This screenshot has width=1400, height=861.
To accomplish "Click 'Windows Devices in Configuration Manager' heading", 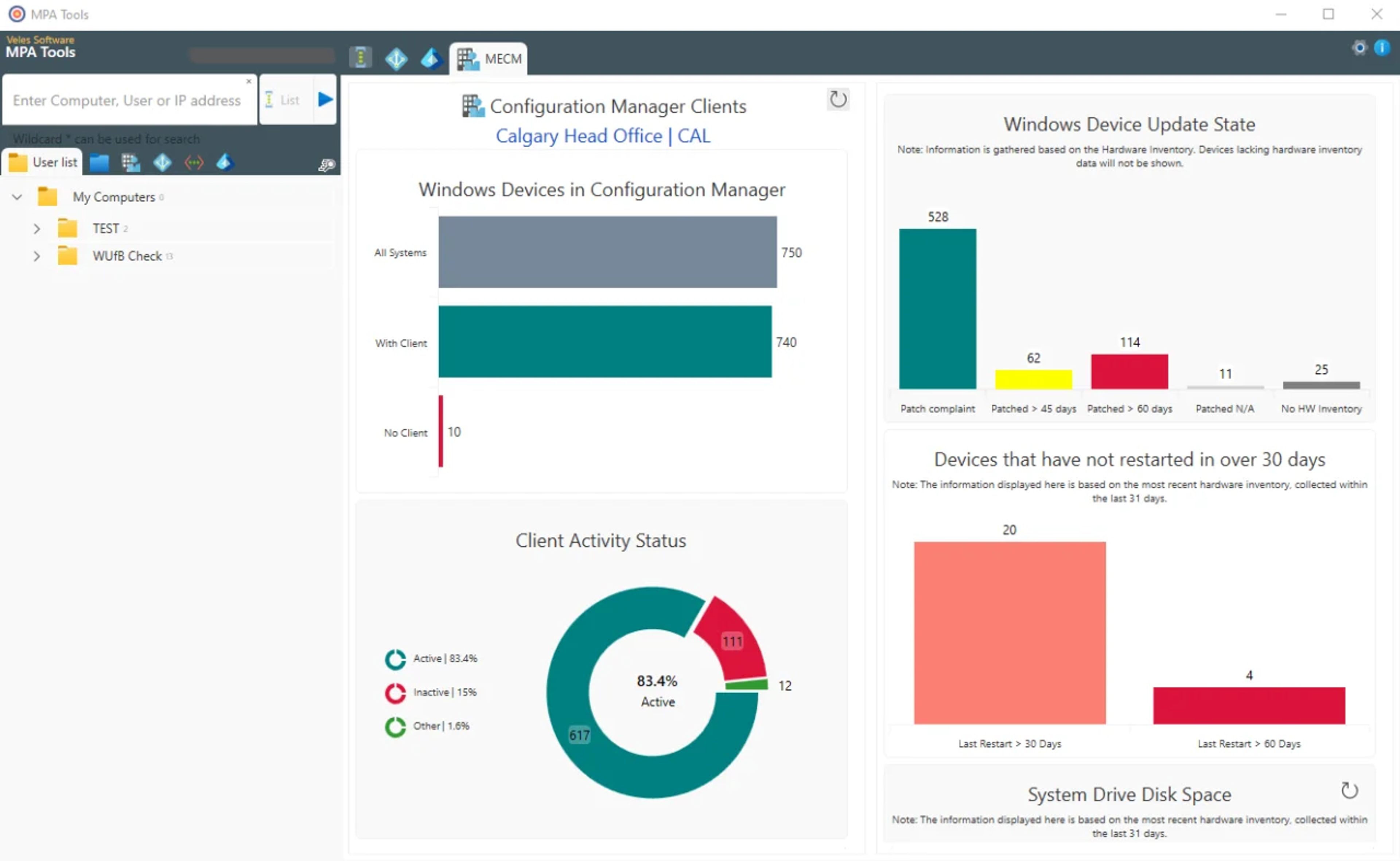I will 602,190.
